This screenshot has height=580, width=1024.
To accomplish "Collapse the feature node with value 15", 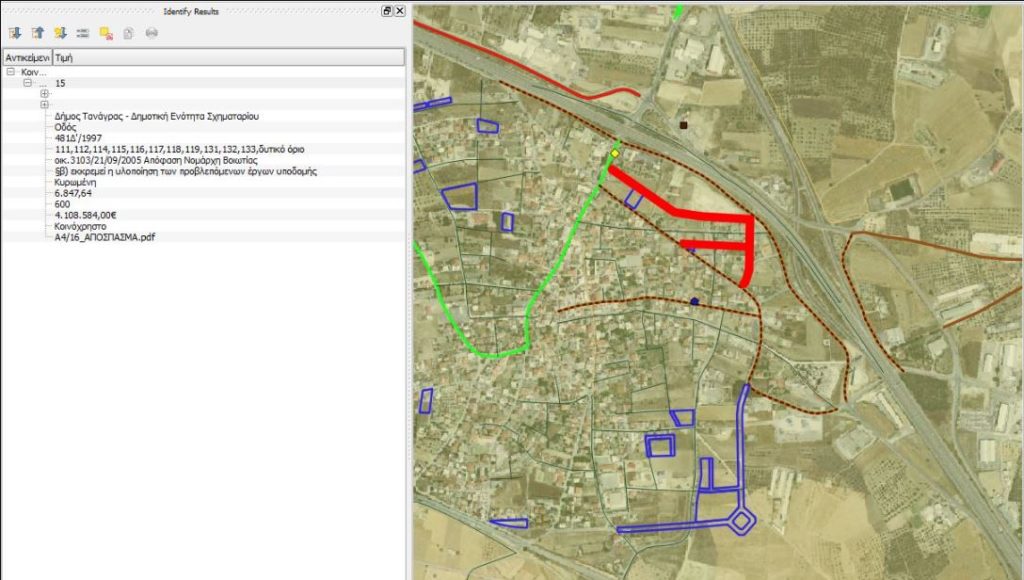I will (28, 84).
